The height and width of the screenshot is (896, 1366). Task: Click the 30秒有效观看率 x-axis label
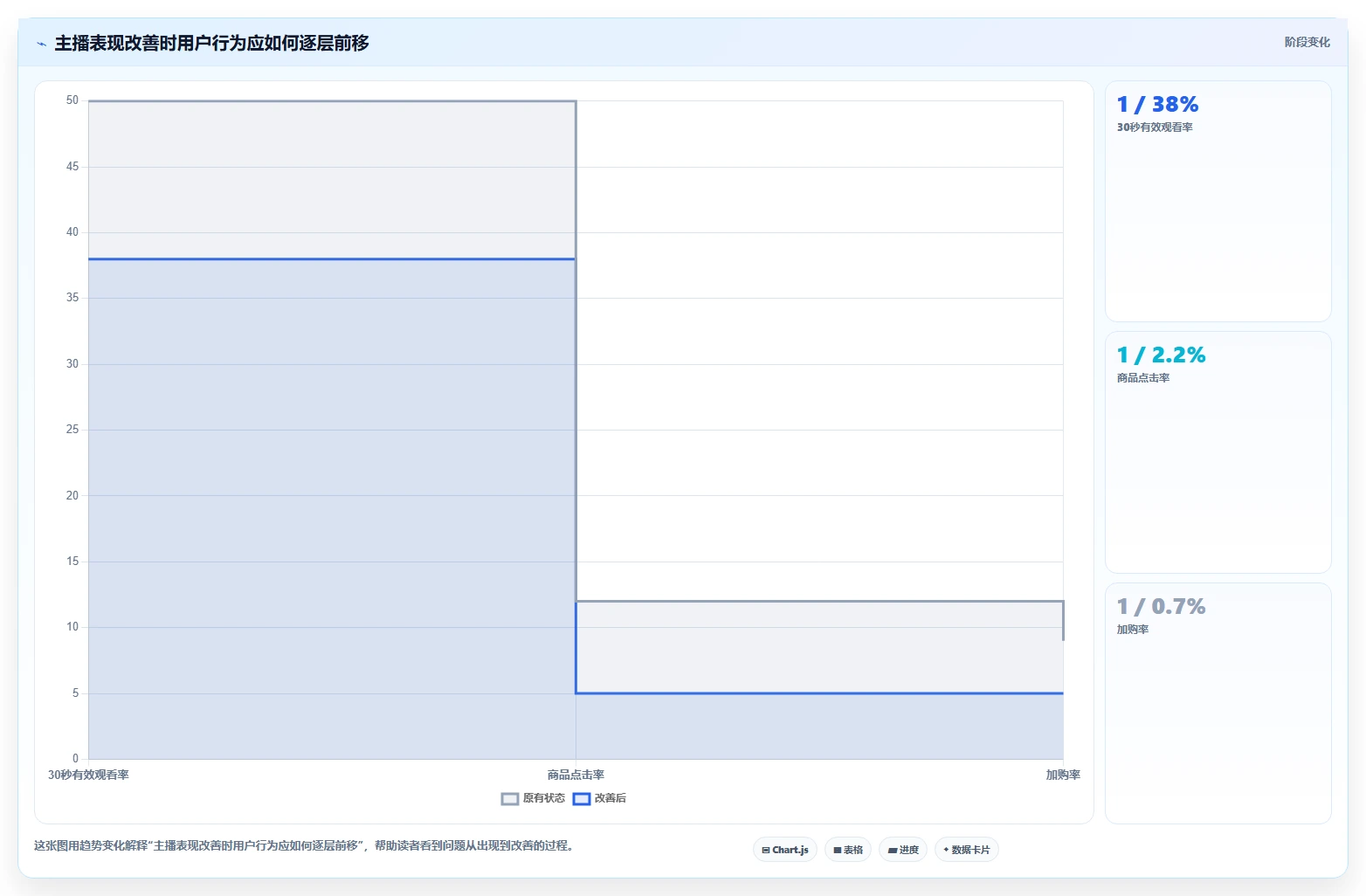point(88,775)
